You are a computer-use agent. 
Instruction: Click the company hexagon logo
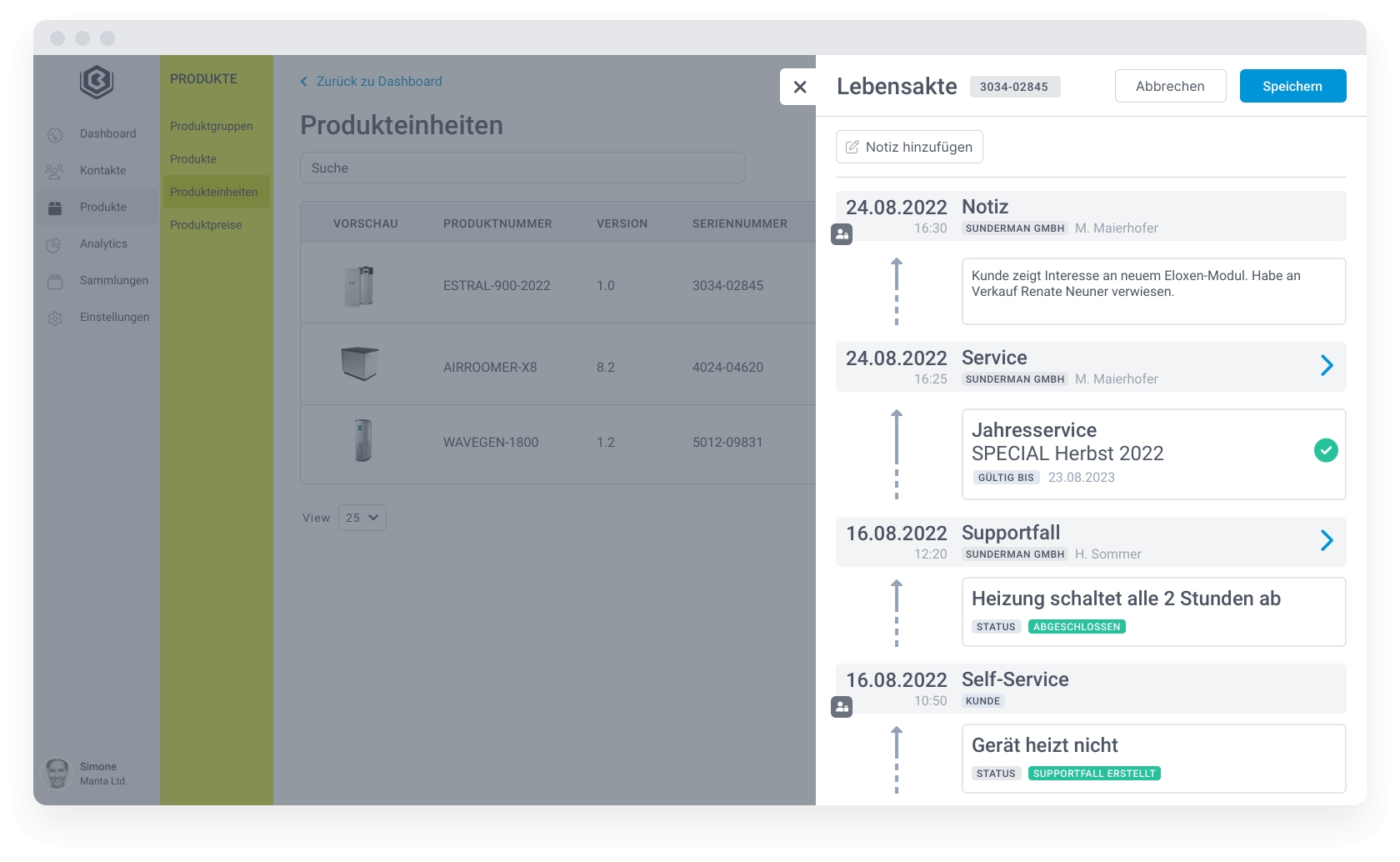coord(97,82)
